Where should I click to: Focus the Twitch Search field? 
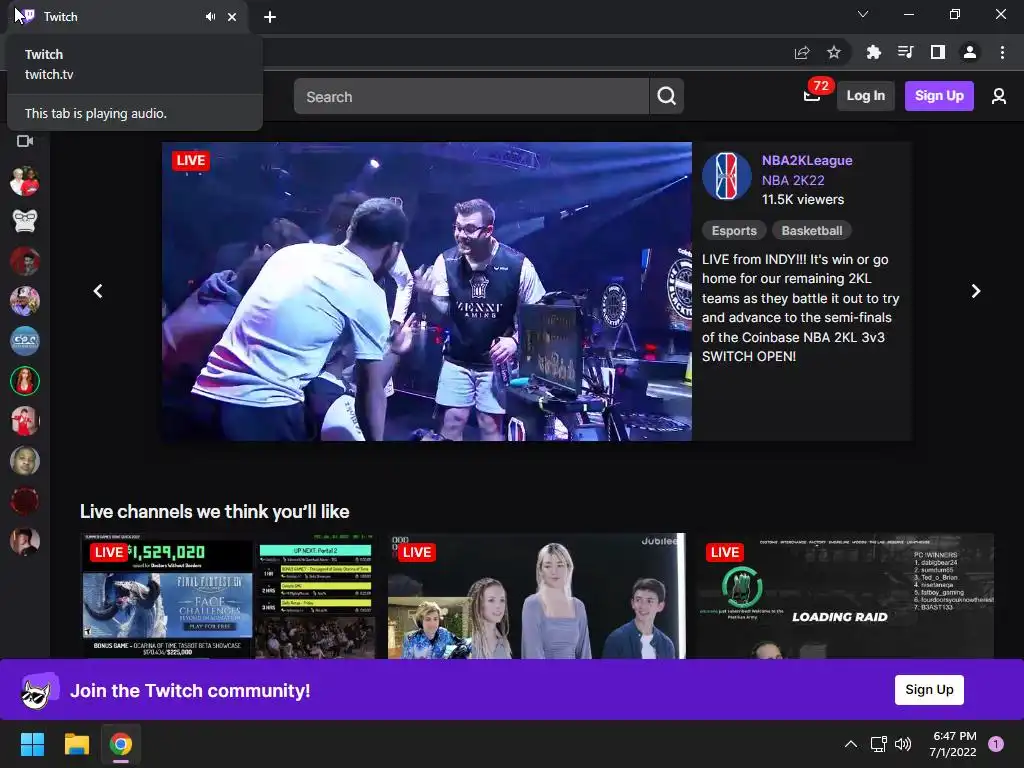click(x=471, y=96)
